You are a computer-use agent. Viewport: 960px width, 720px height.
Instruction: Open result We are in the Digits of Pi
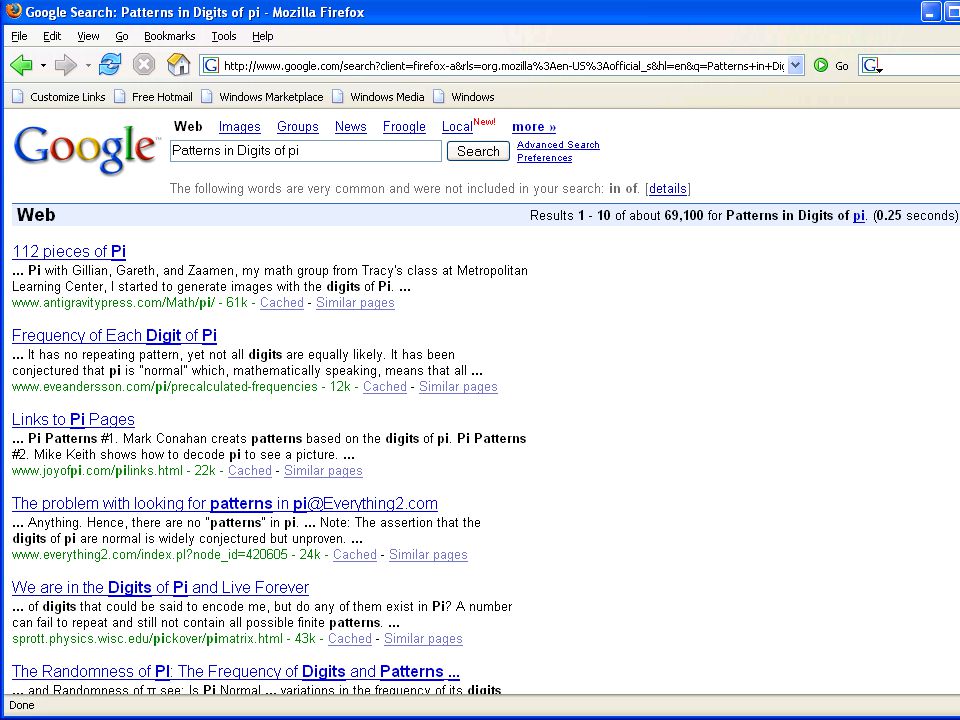coord(160,587)
